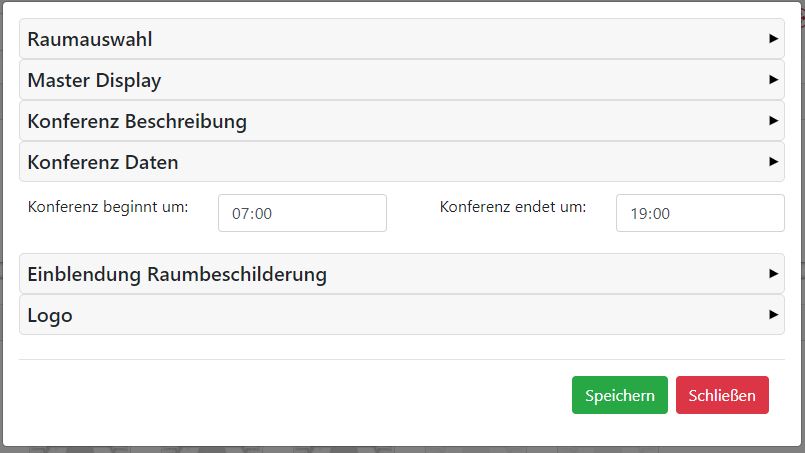Click the triangle icon on the Logo row
805x453 pixels.
773,314
